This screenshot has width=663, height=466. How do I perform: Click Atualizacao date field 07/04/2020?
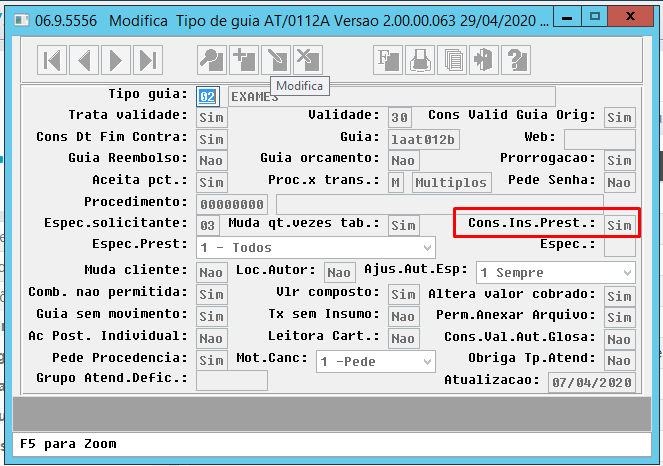pos(592,383)
